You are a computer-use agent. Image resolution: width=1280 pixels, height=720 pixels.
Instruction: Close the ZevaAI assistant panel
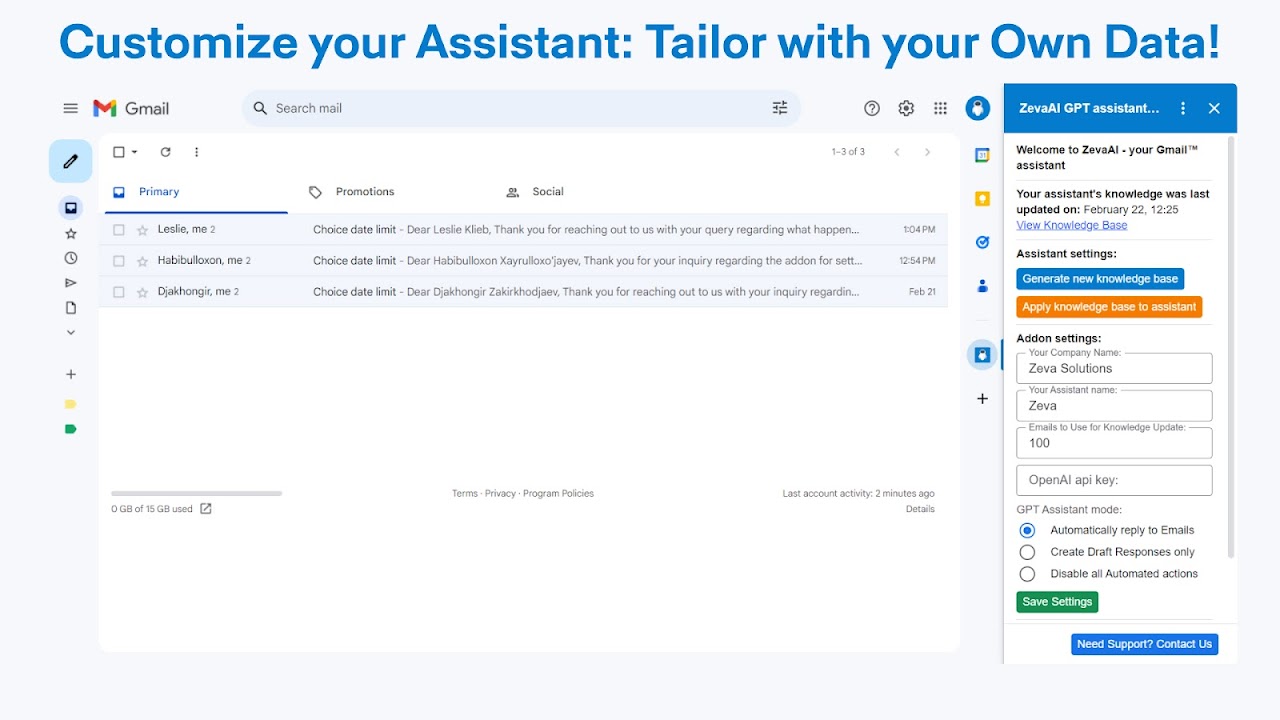pyautogui.click(x=1214, y=108)
